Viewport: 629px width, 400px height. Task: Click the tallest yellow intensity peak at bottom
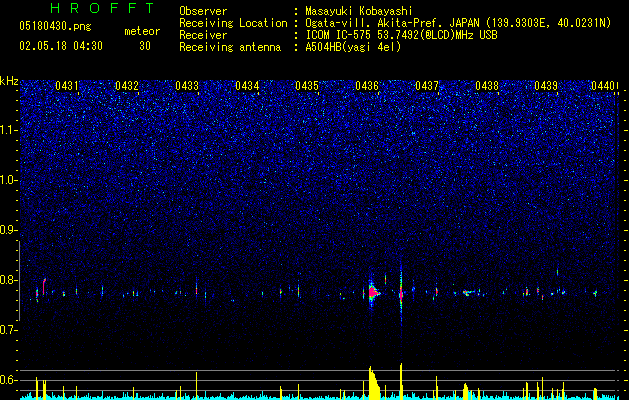[401, 381]
